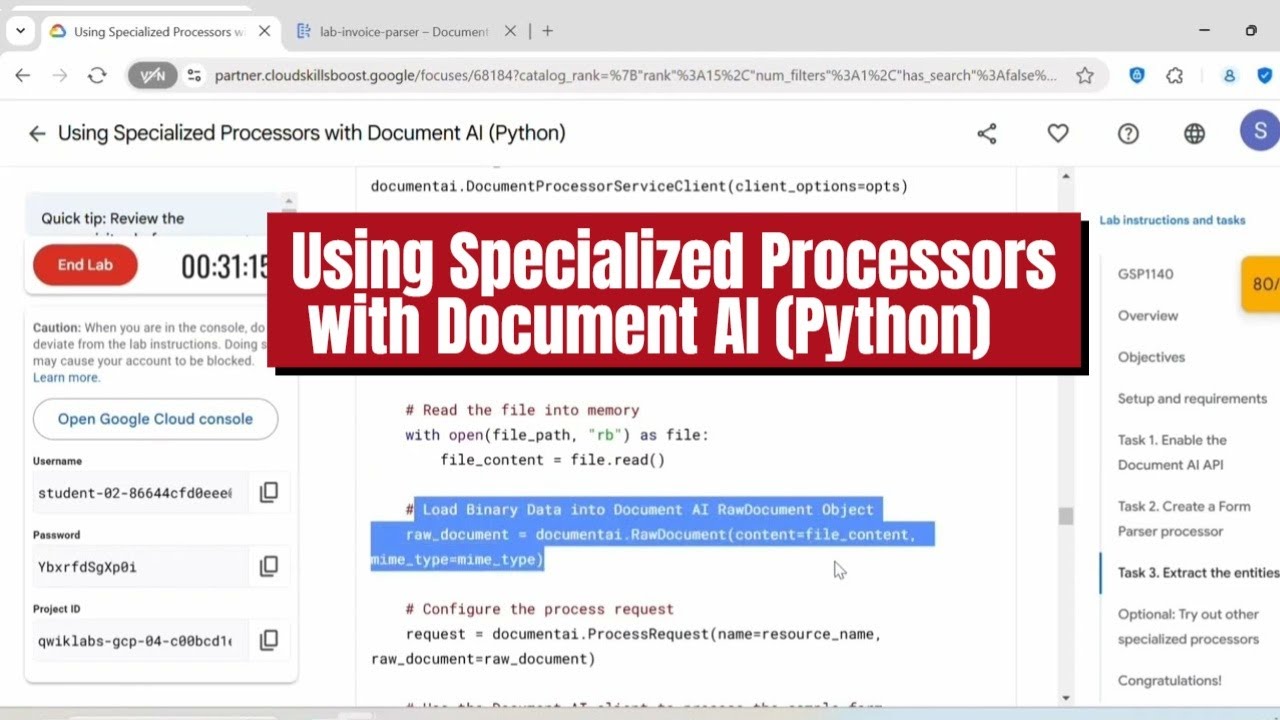
Task: Click the student-02 username text
Action: (135, 493)
